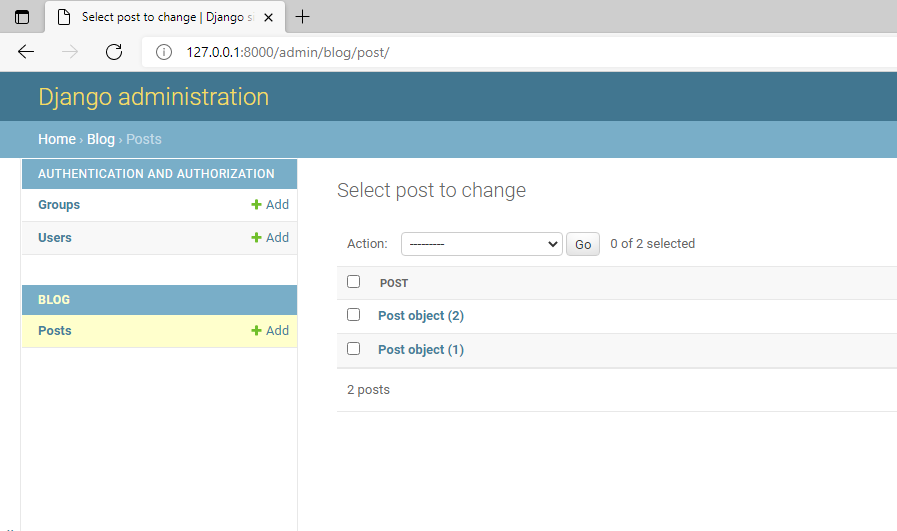This screenshot has width=897, height=531.
Task: Open Posts in the sidebar
Action: [55, 331]
